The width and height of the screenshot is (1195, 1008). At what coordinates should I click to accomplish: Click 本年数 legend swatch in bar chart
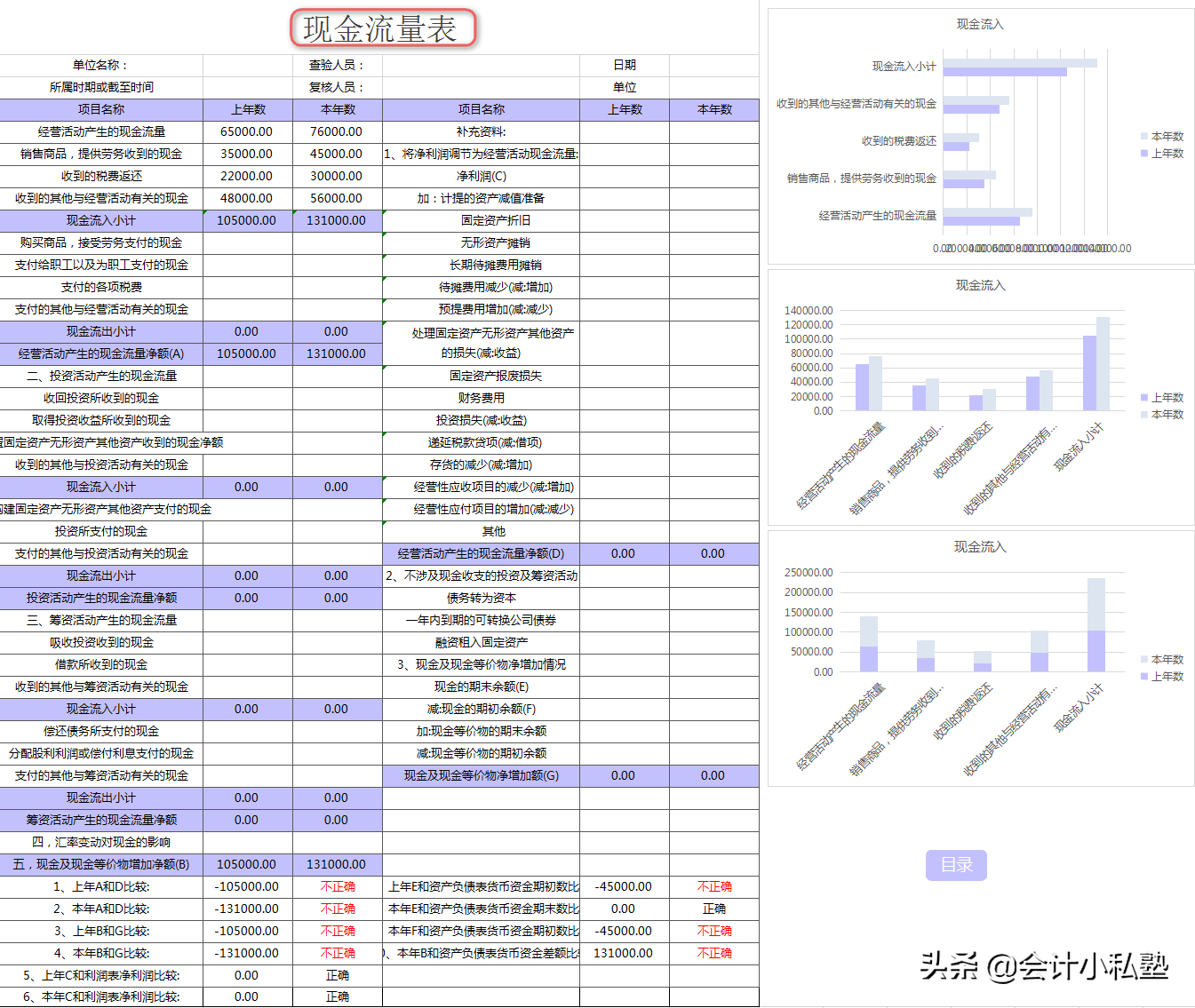[x=1144, y=136]
